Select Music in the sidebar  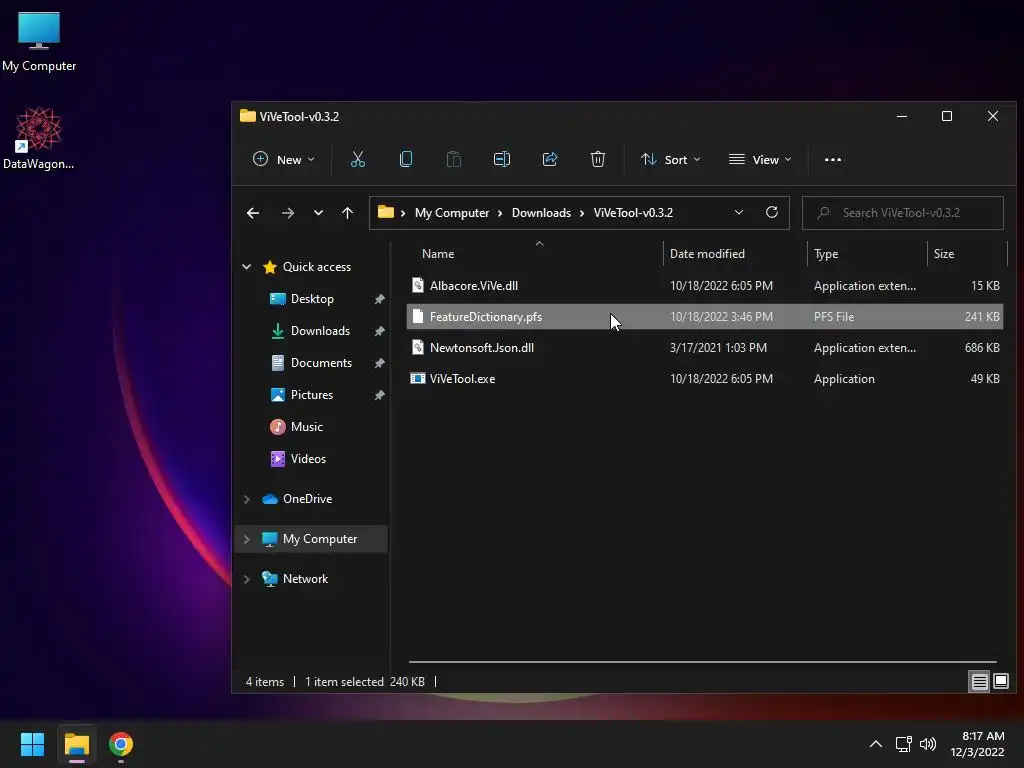[306, 427]
